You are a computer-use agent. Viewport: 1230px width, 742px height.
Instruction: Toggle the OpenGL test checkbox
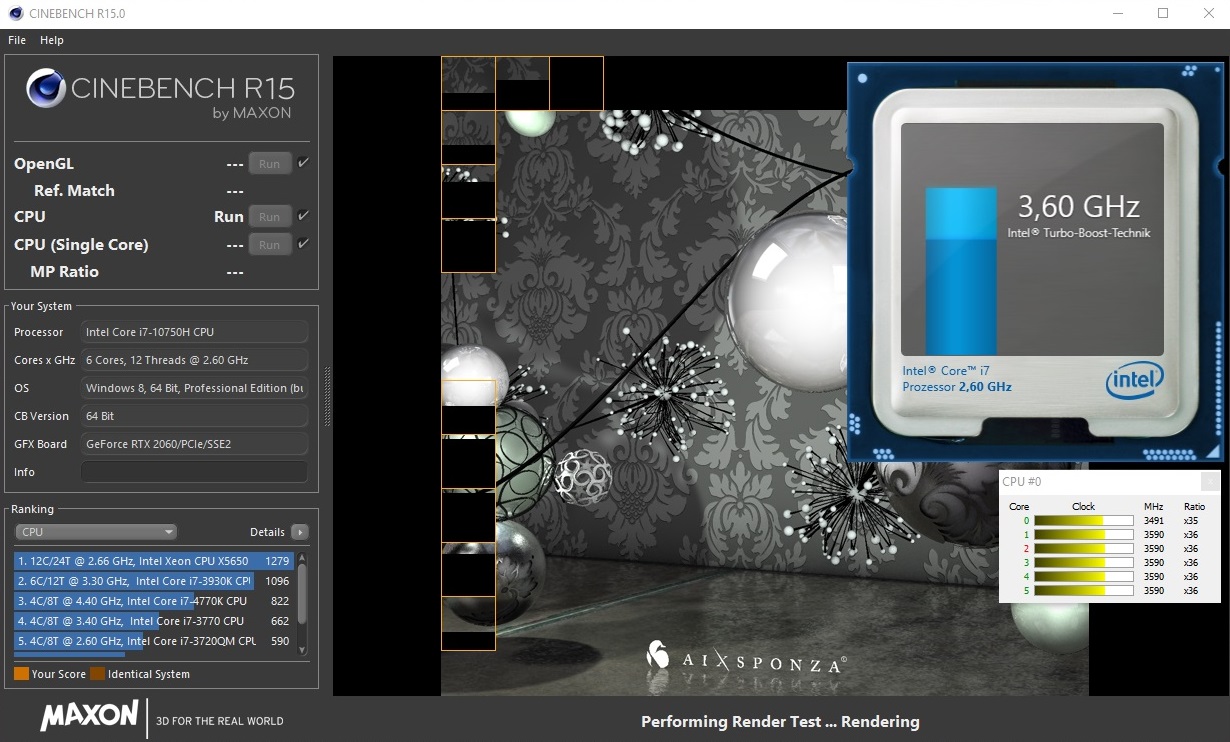(x=303, y=162)
